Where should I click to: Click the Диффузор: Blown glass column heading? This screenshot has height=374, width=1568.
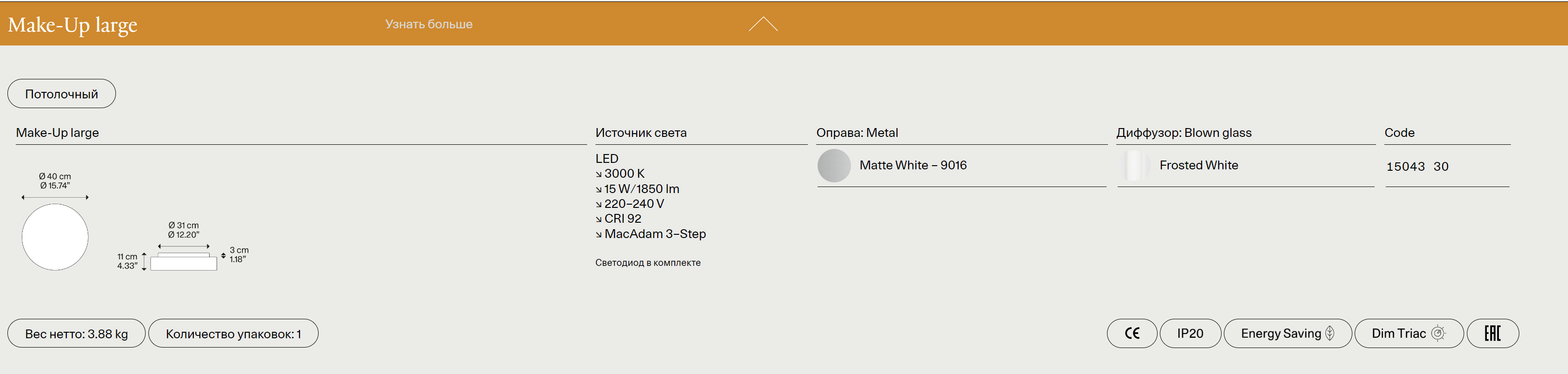(1184, 133)
